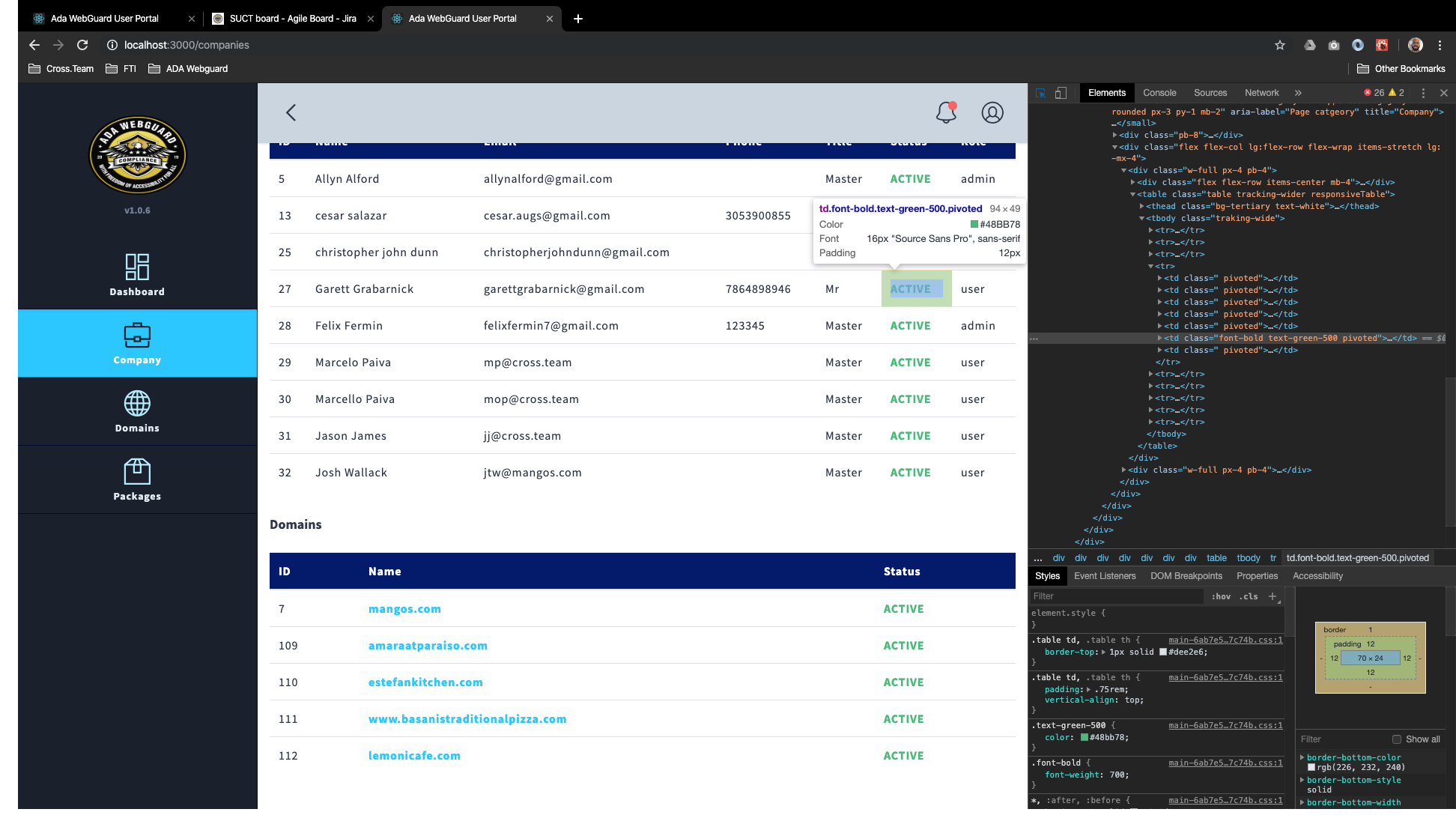Viewport: 1456px width, 830px height.
Task: Show more DevTools tabs chevron
Action: 1298,93
